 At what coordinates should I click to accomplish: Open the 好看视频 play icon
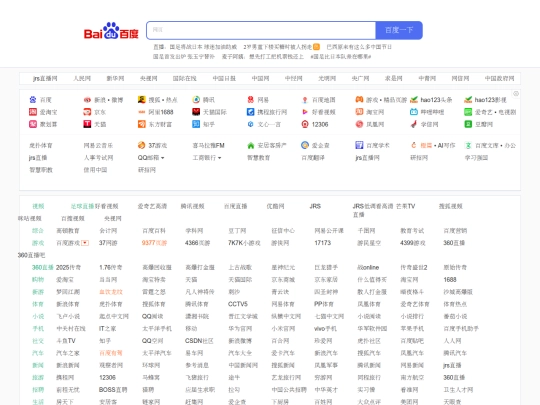pos(305,112)
